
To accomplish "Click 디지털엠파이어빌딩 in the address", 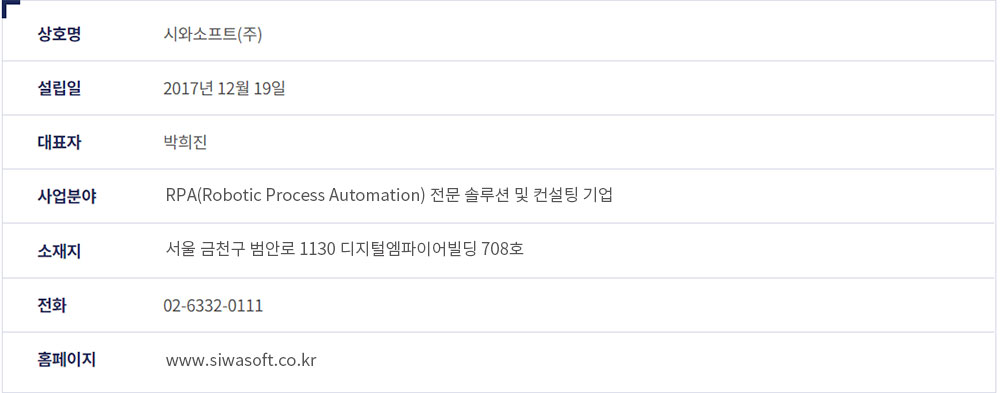I will [x=409, y=249].
